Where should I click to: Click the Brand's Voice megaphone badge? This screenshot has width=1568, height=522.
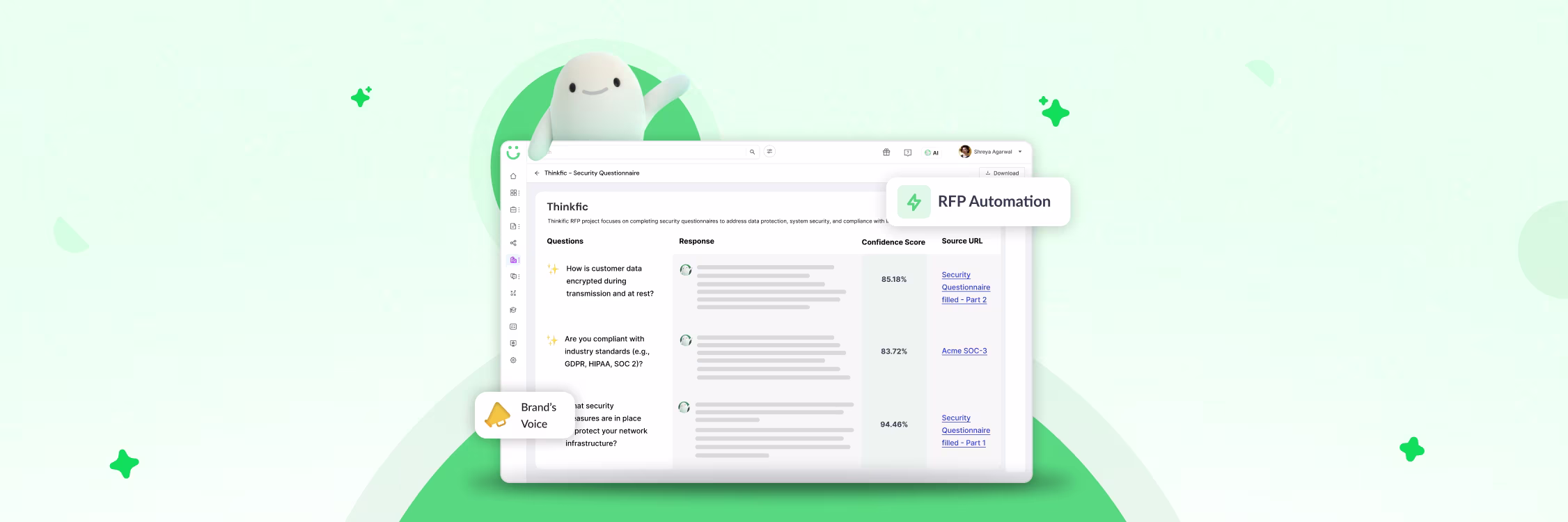click(525, 416)
